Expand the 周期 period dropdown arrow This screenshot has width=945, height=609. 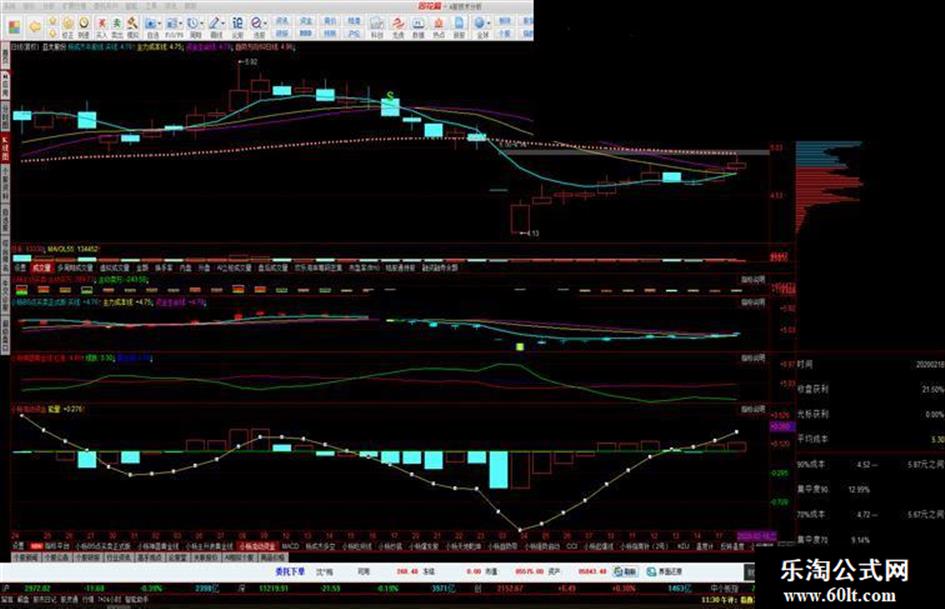(x=202, y=24)
